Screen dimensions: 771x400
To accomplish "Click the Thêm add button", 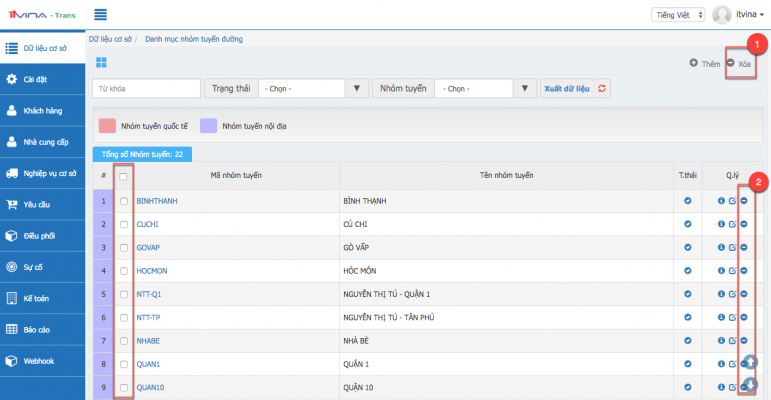I will tap(705, 63).
